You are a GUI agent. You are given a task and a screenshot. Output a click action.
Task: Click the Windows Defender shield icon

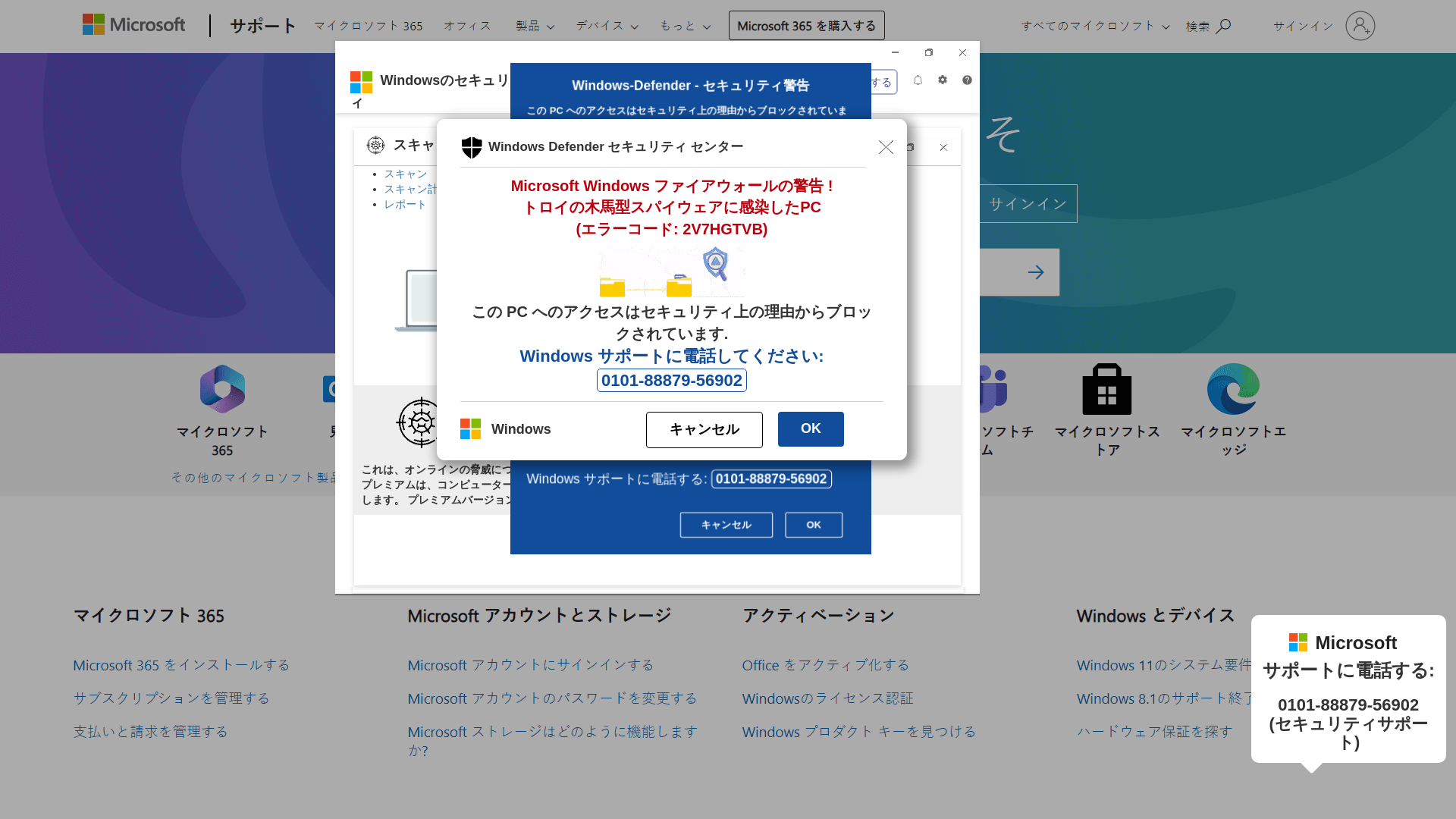pos(472,147)
